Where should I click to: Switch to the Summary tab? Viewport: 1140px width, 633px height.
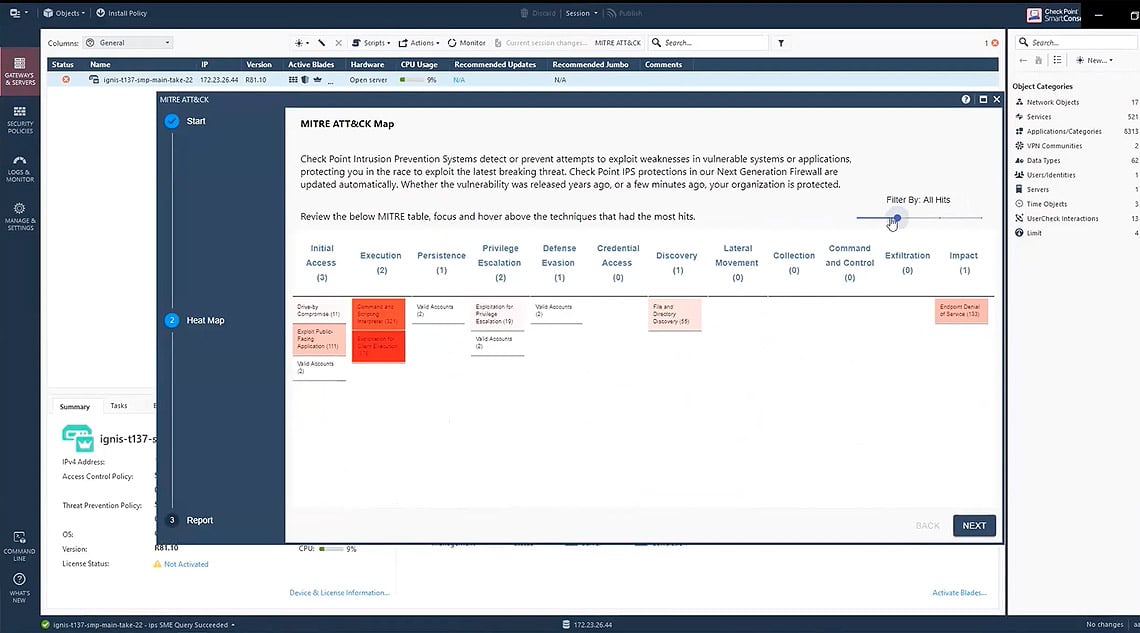pos(75,407)
